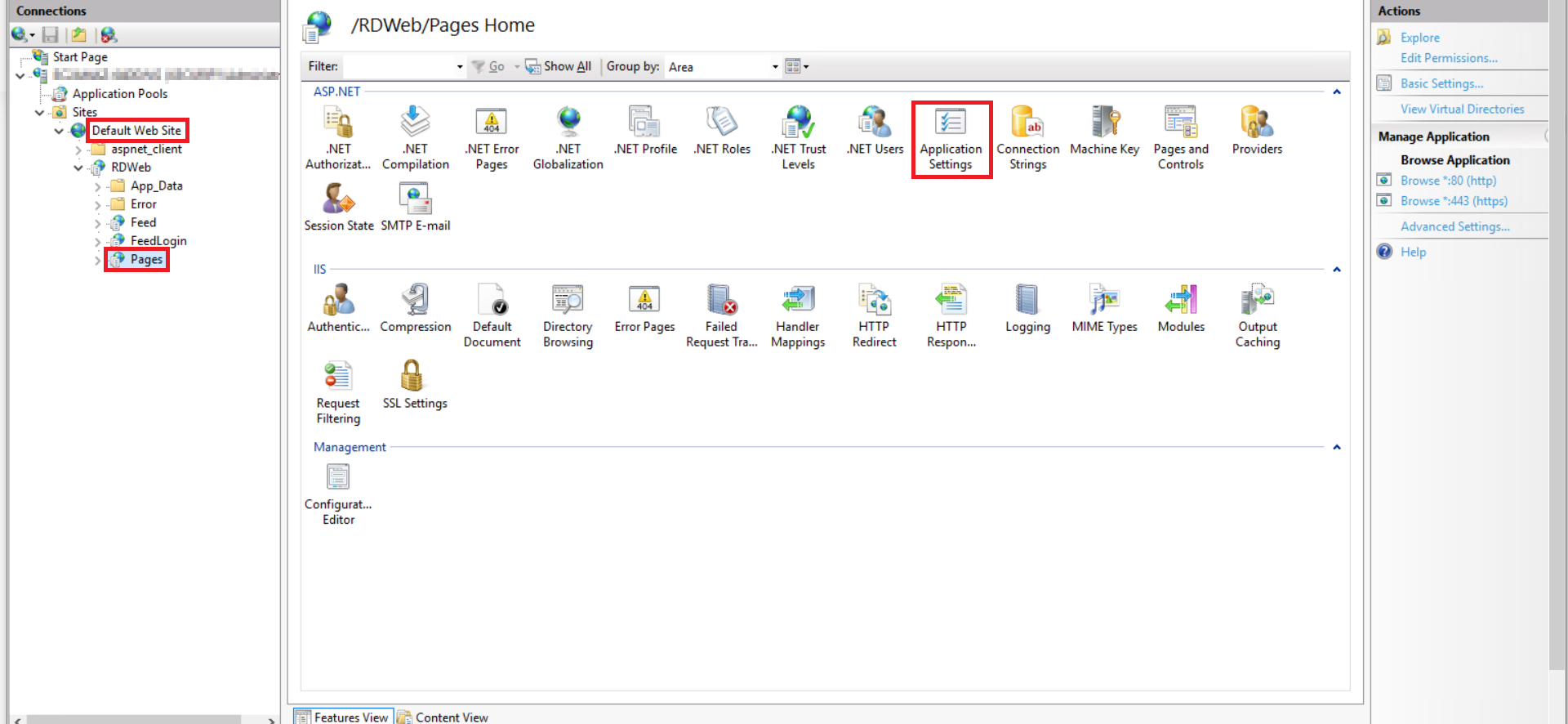Viewport: 1568px width, 724px height.
Task: Click Explore in Actions pane
Action: pyautogui.click(x=1420, y=38)
